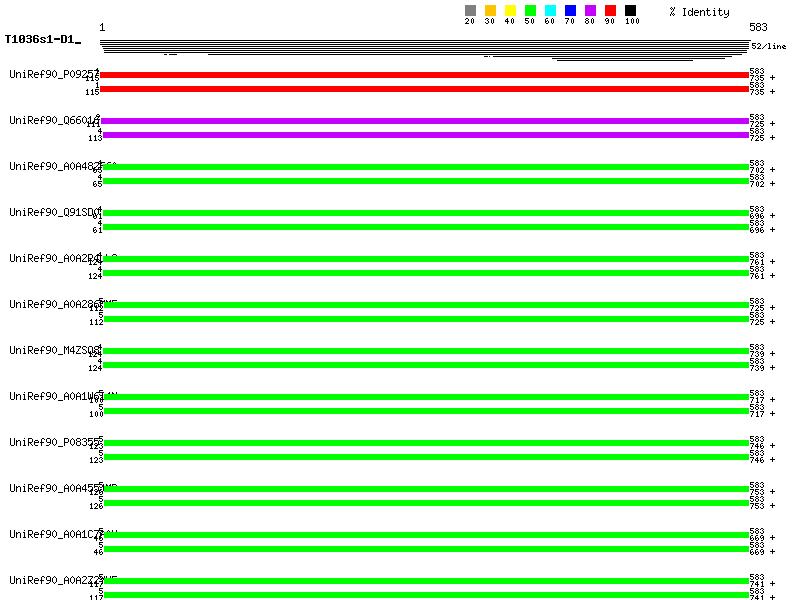The height and width of the screenshot is (600, 800).
Task: Click the cyan 60% identity swatch
Action: pos(550,11)
